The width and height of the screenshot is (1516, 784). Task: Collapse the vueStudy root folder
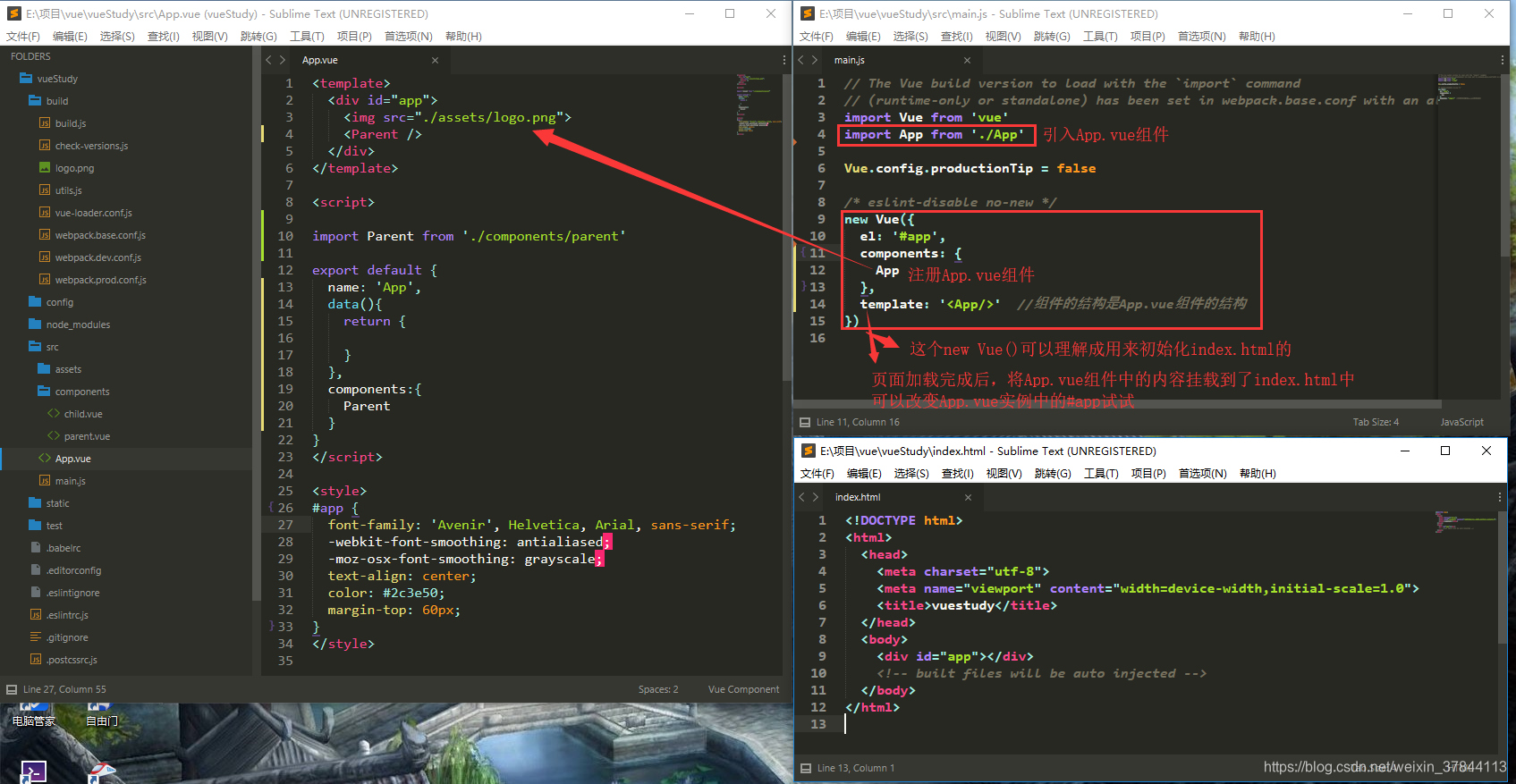pos(57,79)
